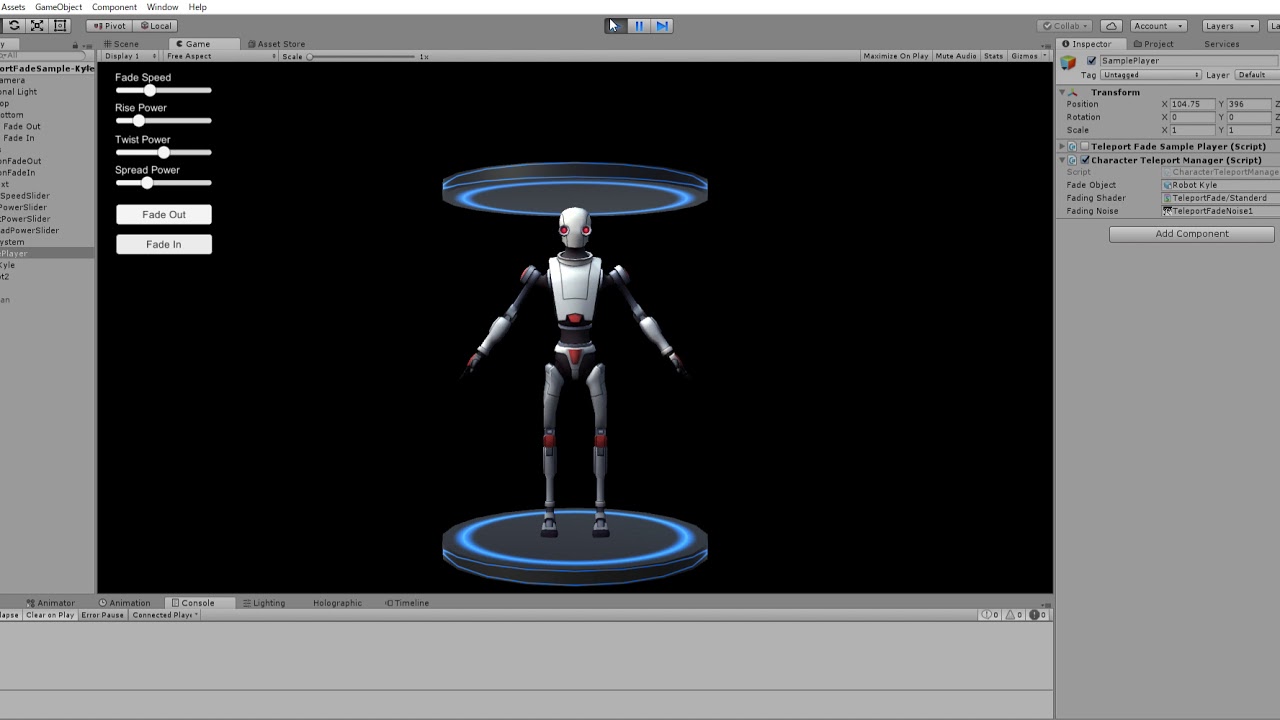Open the Connected Player dropdown

click(165, 615)
